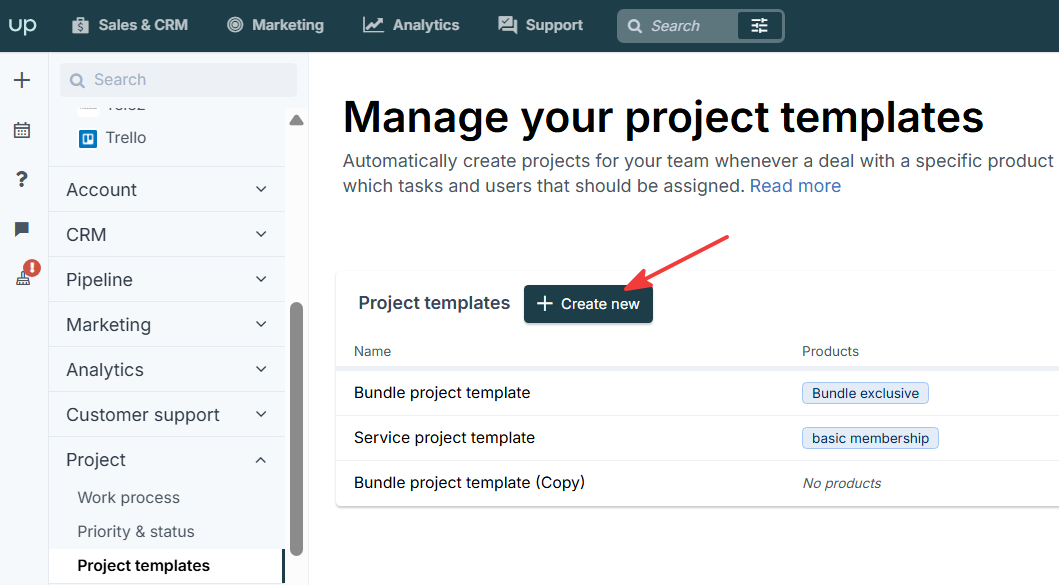Expand the Pipeline section chevron

tap(261, 279)
